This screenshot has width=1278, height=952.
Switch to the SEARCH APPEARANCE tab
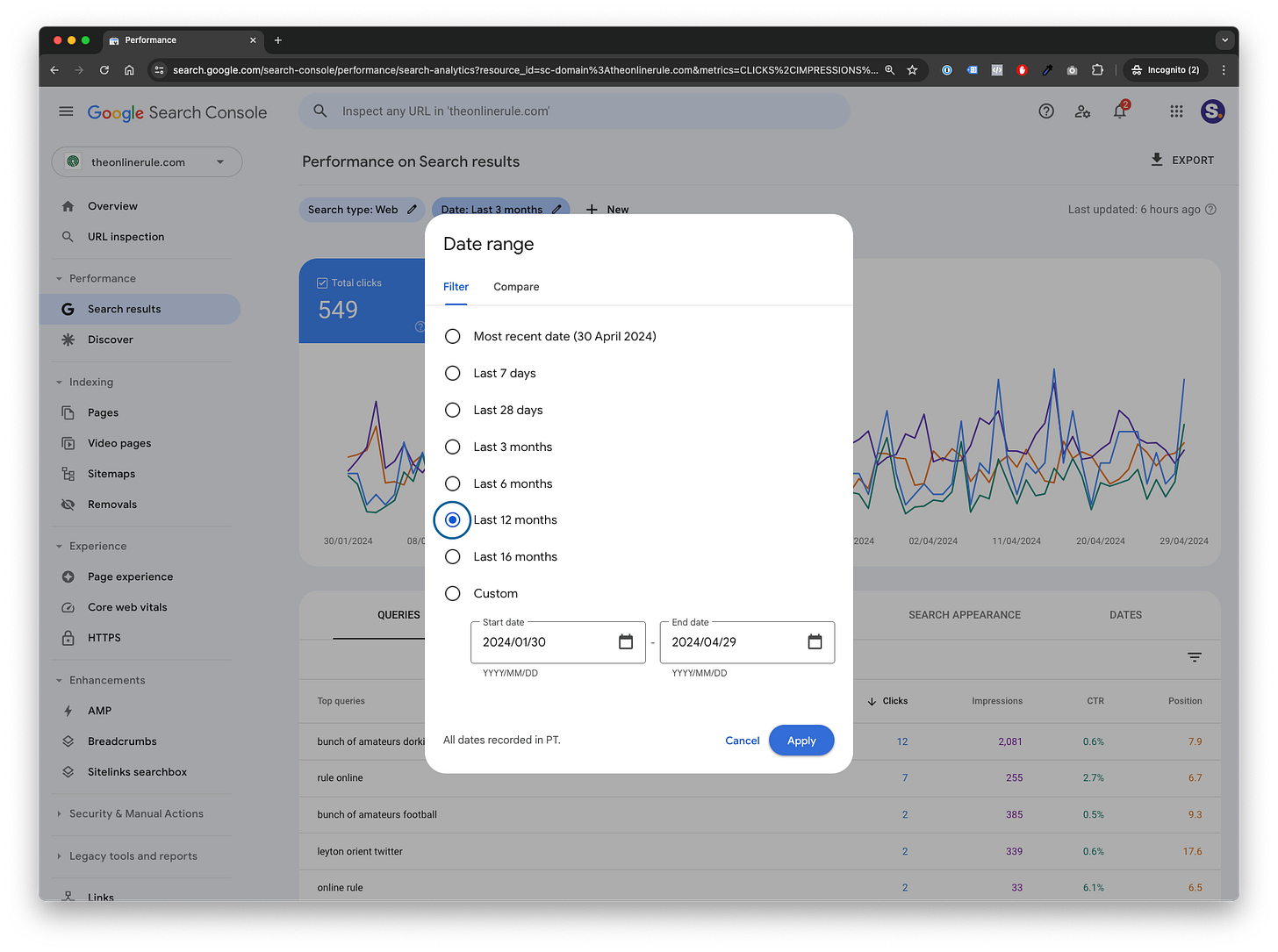click(x=965, y=615)
